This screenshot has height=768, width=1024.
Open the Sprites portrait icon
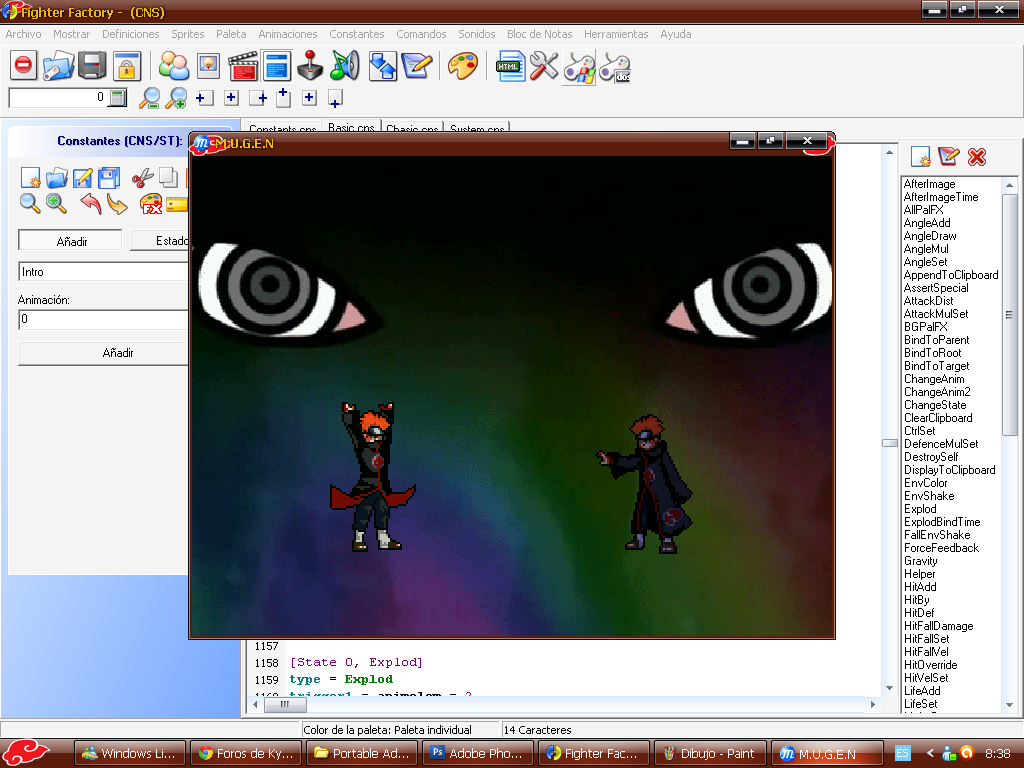point(208,66)
